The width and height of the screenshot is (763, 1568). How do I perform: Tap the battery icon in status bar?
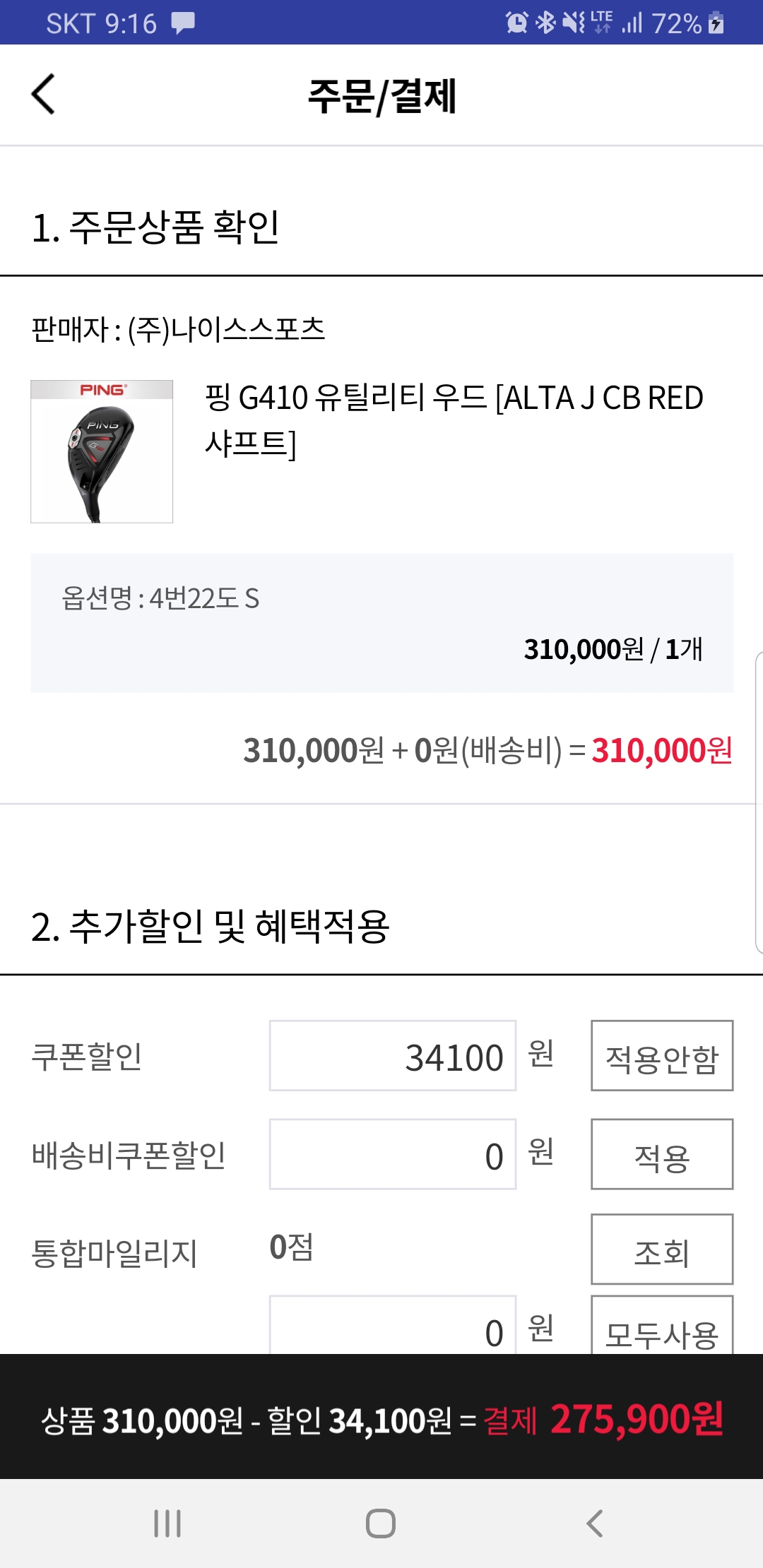(716, 23)
